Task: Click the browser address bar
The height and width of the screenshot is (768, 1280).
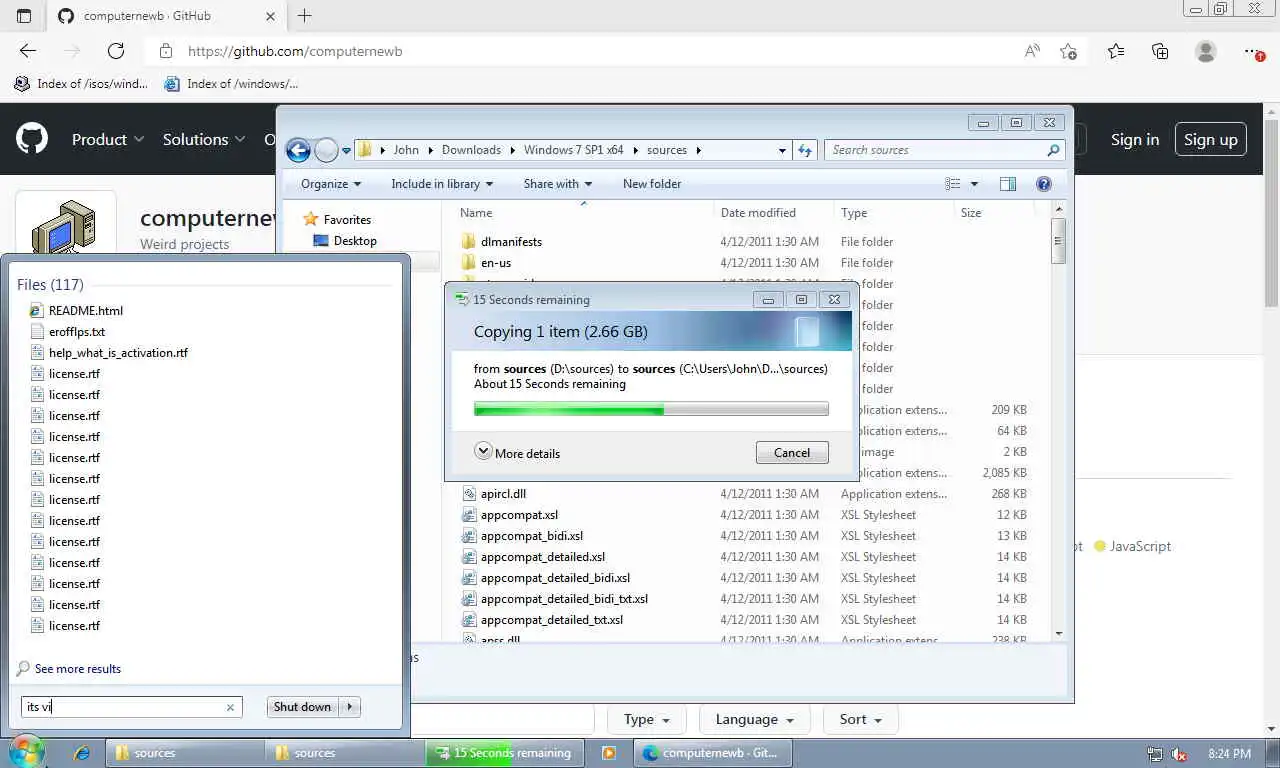Action: click(x=600, y=51)
